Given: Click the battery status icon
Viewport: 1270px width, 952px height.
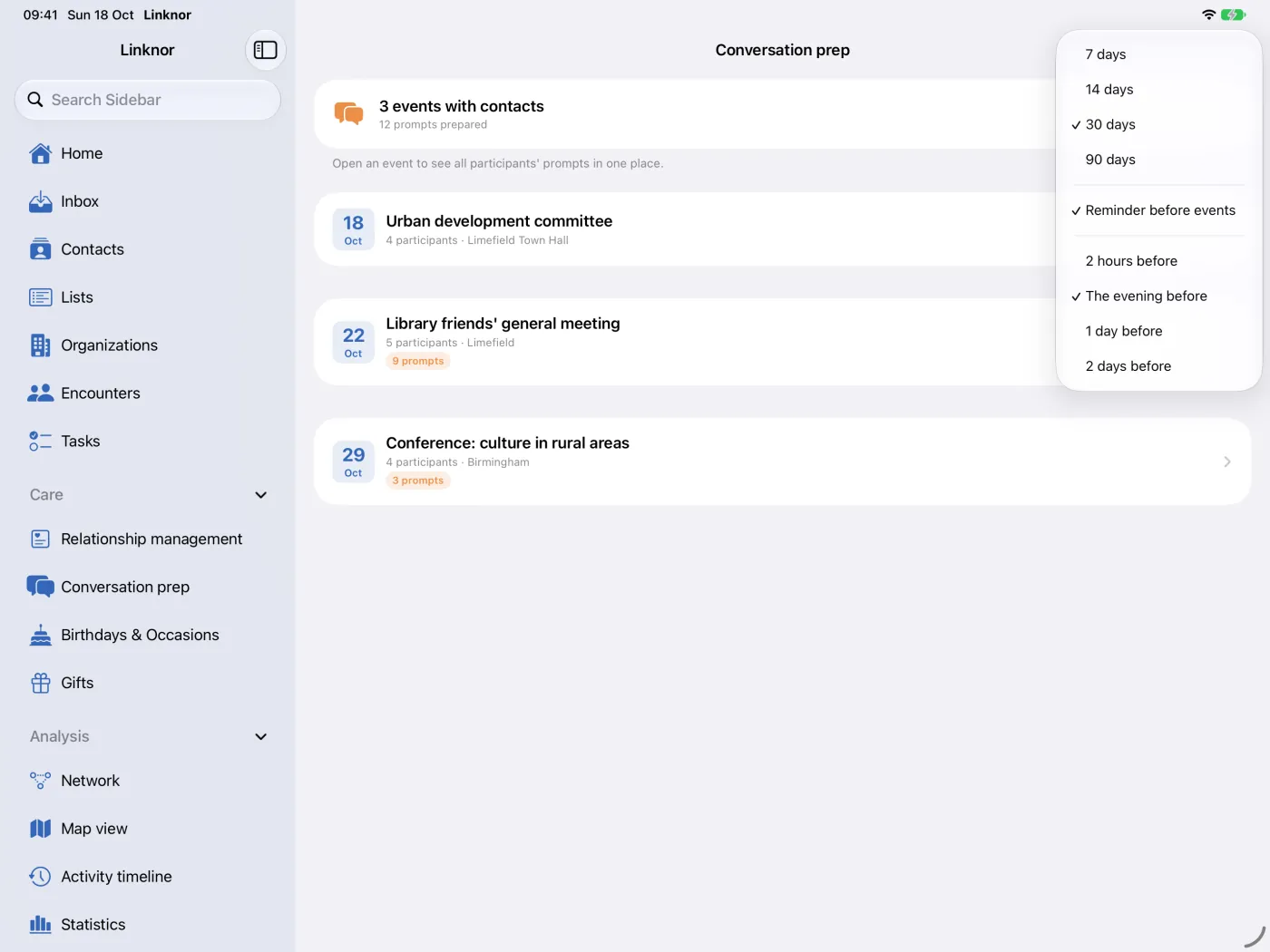Looking at the screenshot, I should pyautogui.click(x=1234, y=15).
